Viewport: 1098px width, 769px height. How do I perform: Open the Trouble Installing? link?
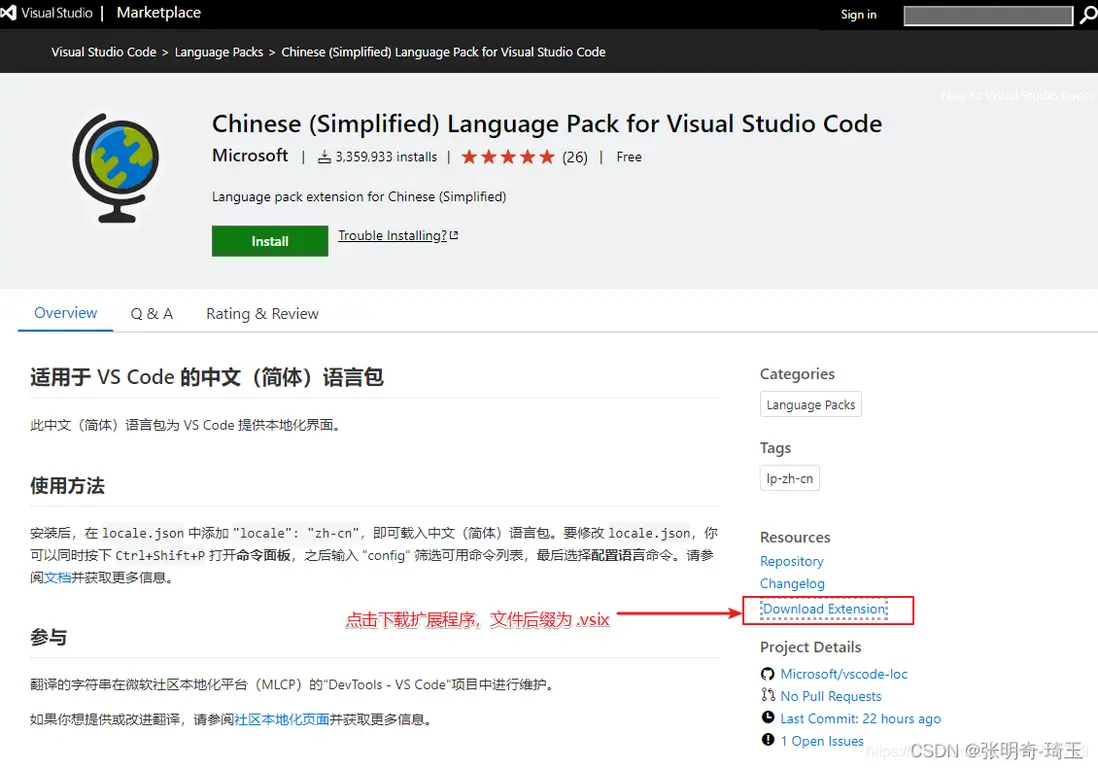click(x=392, y=235)
